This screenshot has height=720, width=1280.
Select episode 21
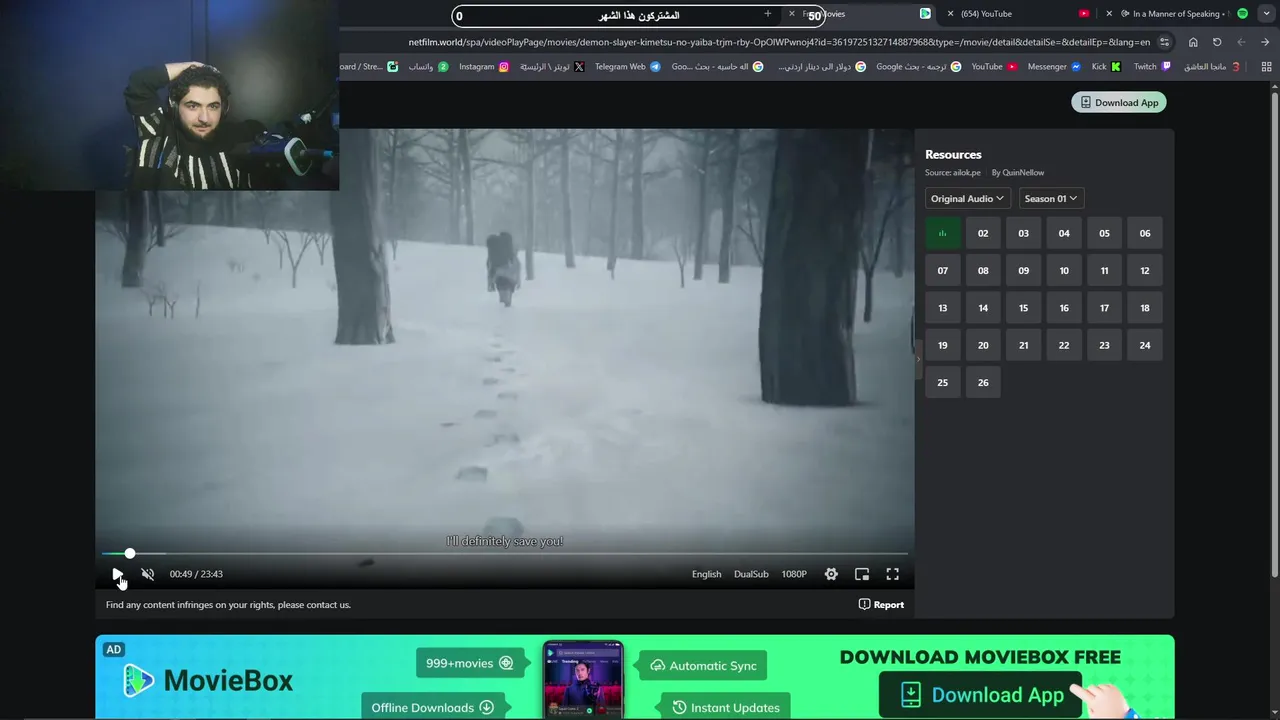tap(1023, 345)
